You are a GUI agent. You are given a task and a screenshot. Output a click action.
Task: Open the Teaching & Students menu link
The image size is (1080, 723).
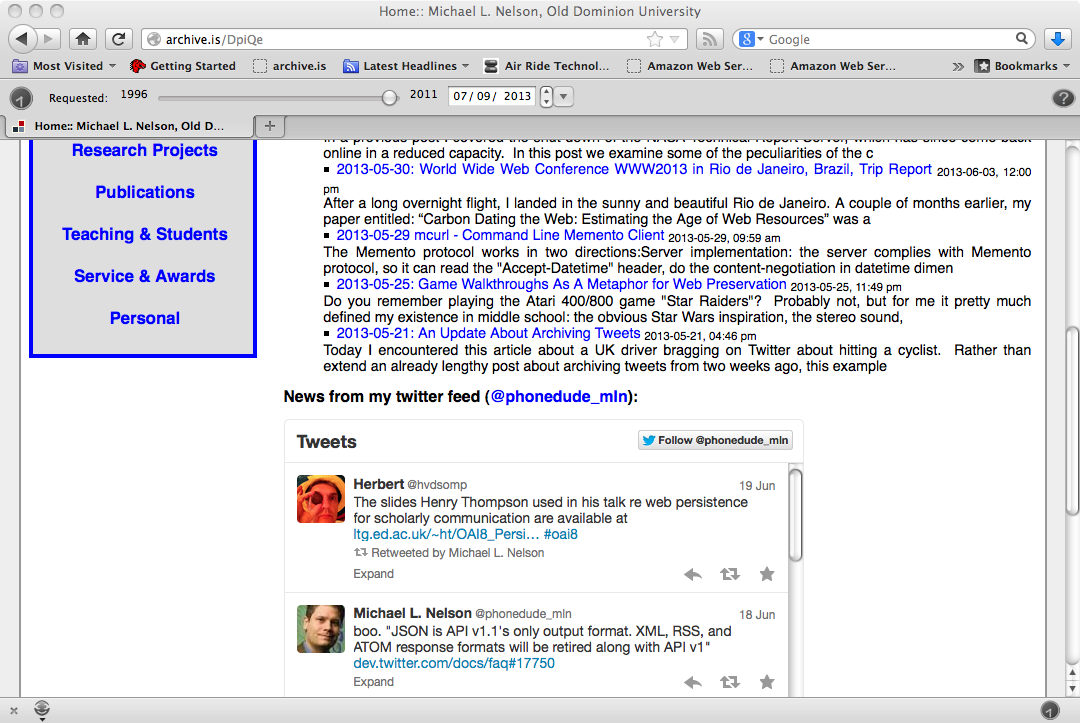pos(145,234)
